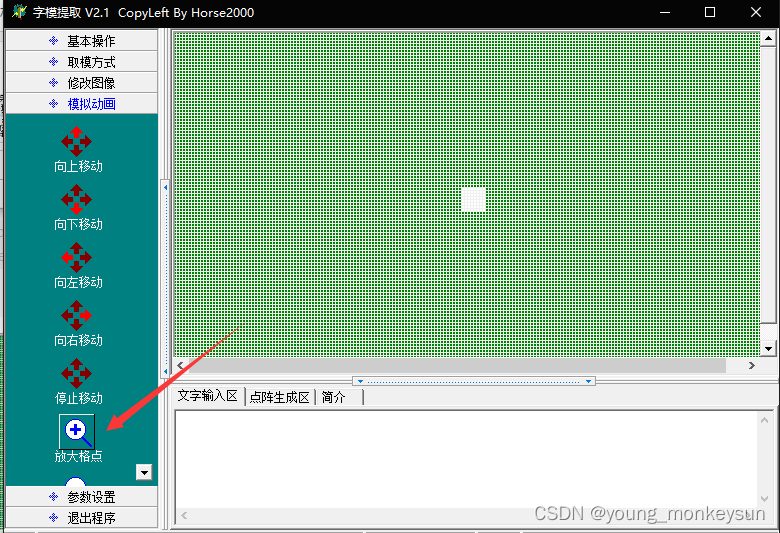Expand the 修改图像 section

[82, 83]
